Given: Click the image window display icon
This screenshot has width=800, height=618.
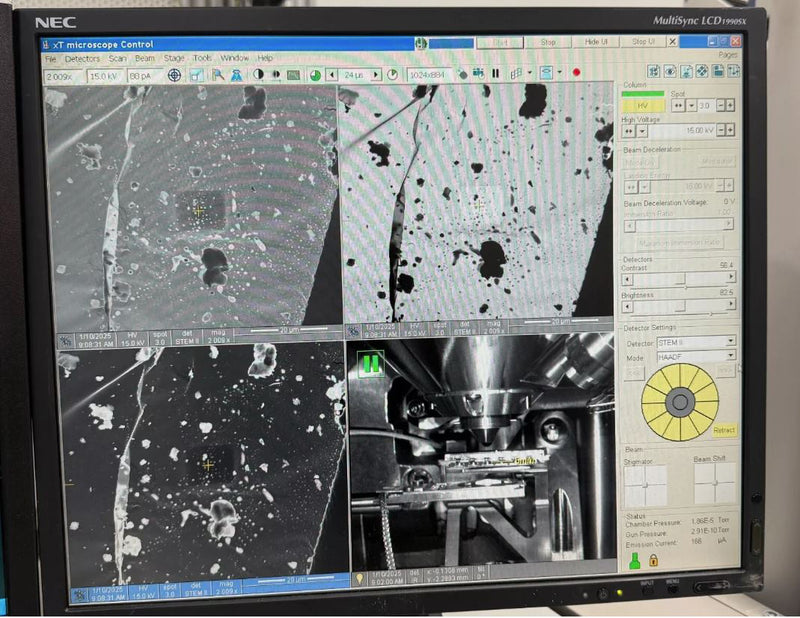Looking at the screenshot, I should 546,73.
